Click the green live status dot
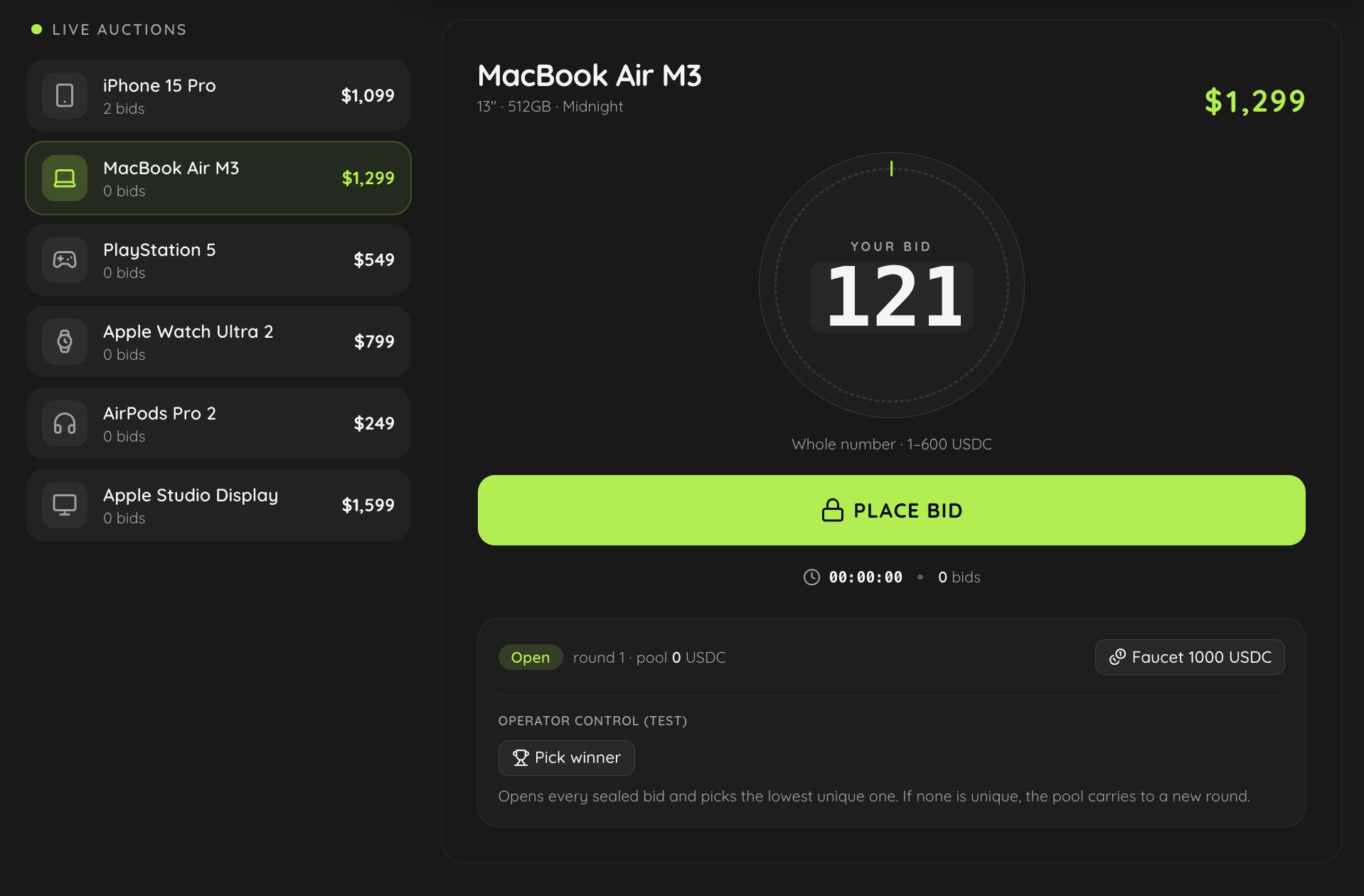1364x896 pixels. (37, 29)
